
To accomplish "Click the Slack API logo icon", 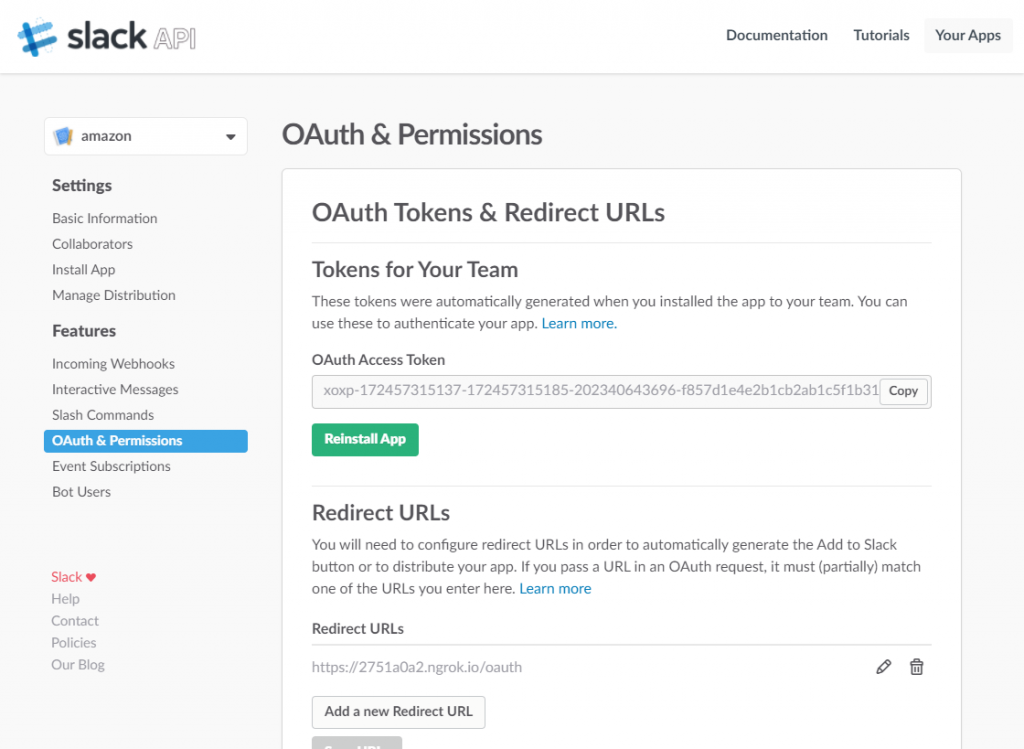I will coord(38,37).
